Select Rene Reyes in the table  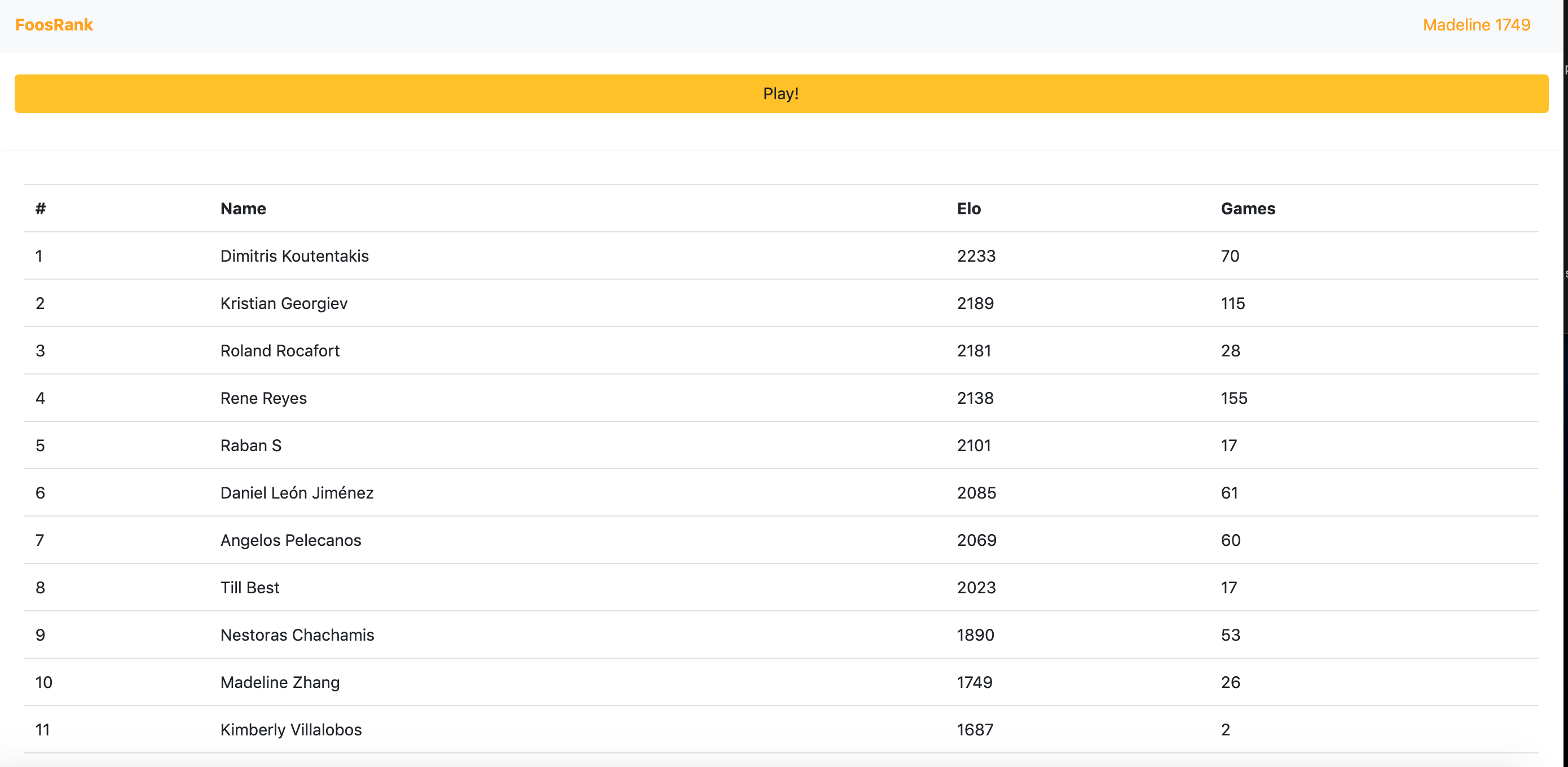[263, 398]
